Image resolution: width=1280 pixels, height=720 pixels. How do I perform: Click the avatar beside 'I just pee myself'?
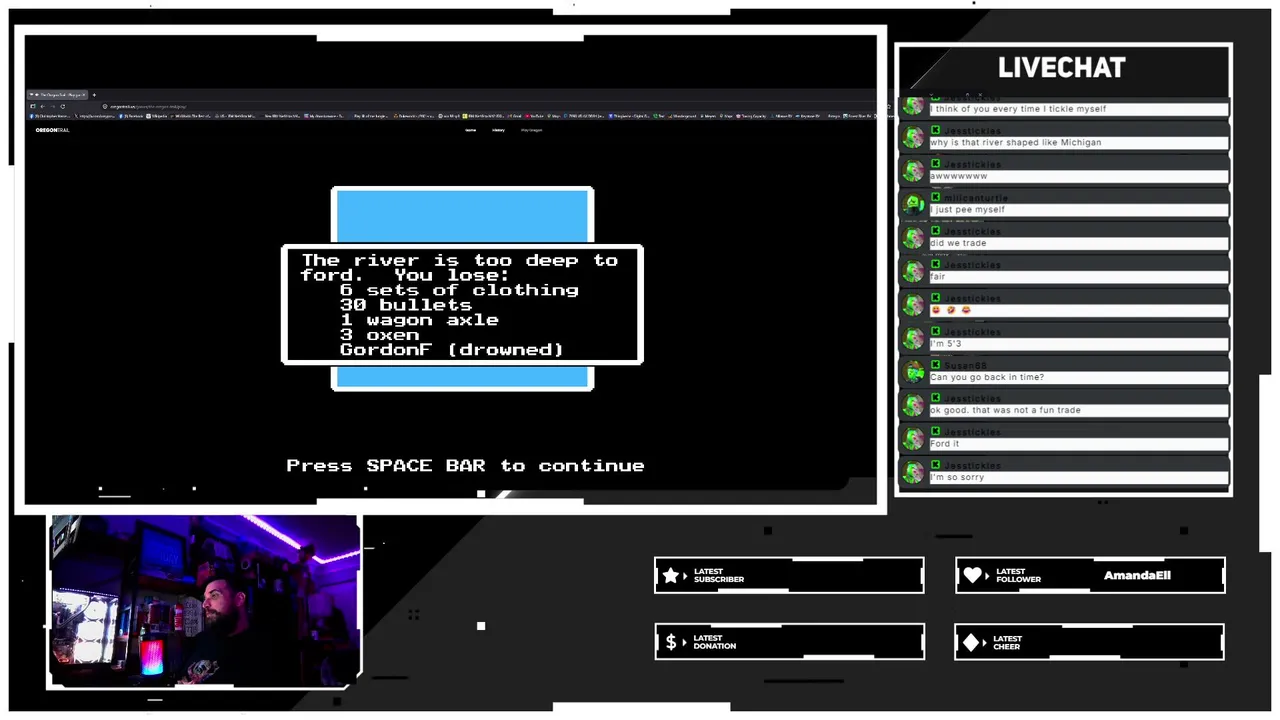[913, 204]
